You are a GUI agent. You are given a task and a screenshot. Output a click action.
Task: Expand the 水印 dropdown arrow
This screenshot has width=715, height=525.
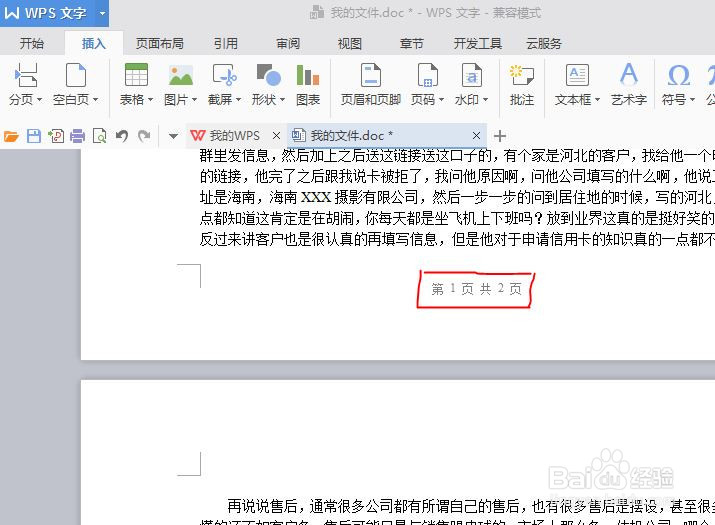[485, 99]
